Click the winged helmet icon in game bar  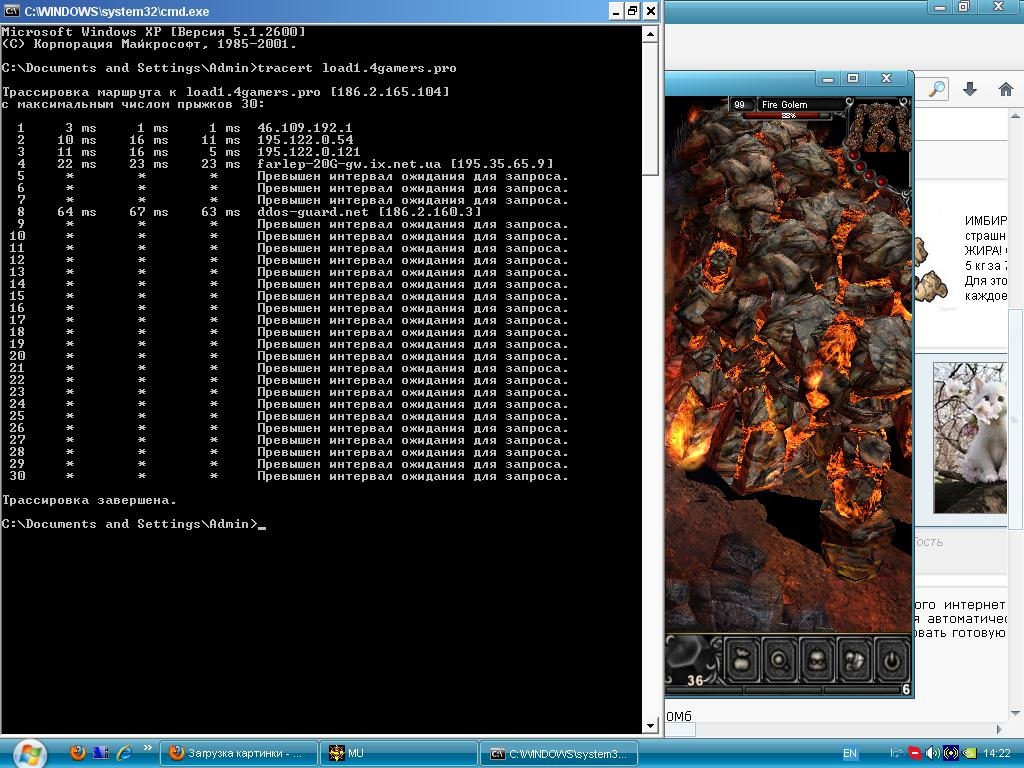(855, 660)
